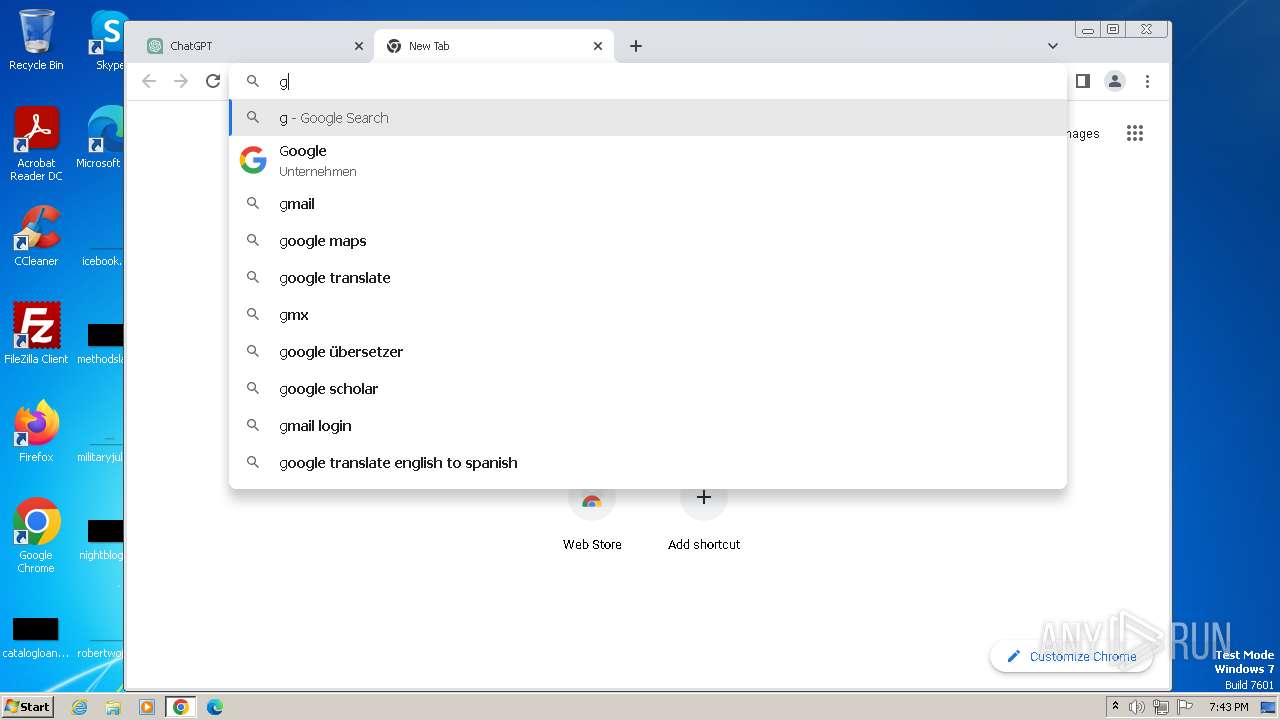
Task: Open Recycle Bin desktop icon
Action: [36, 40]
